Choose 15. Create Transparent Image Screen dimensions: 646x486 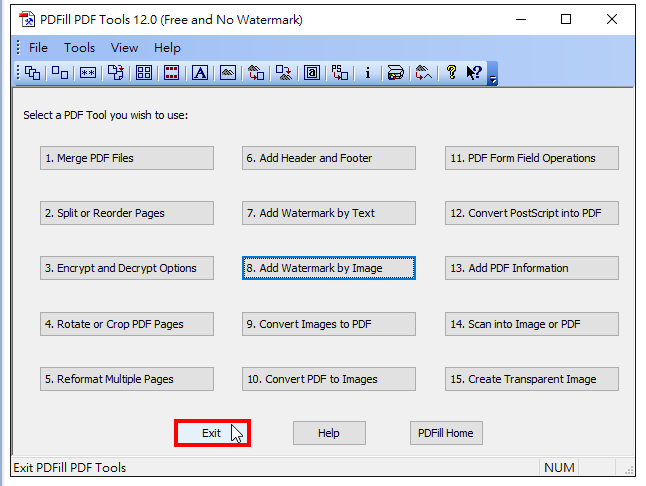[x=532, y=379]
